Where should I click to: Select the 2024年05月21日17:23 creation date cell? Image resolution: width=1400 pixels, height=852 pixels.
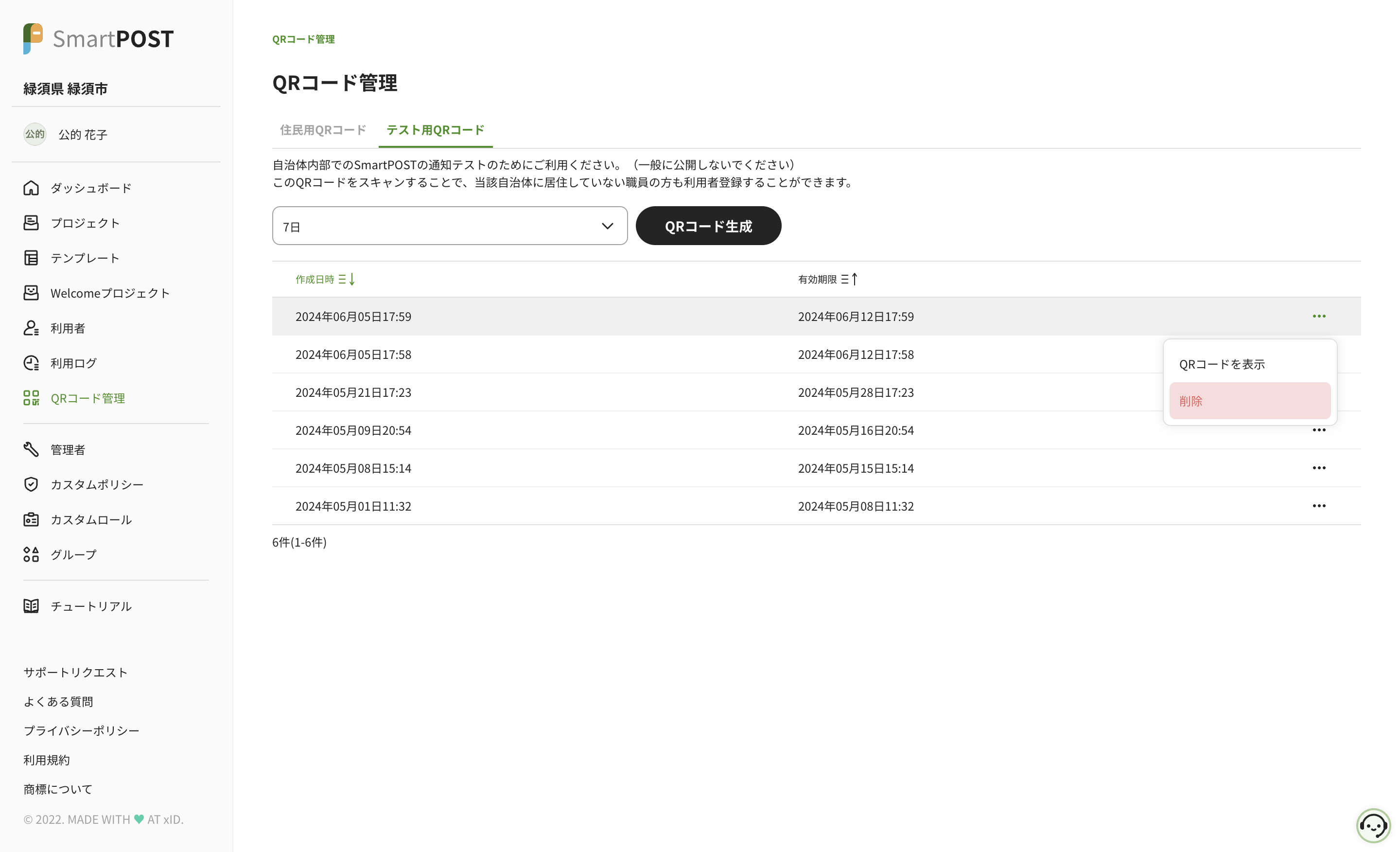click(353, 392)
